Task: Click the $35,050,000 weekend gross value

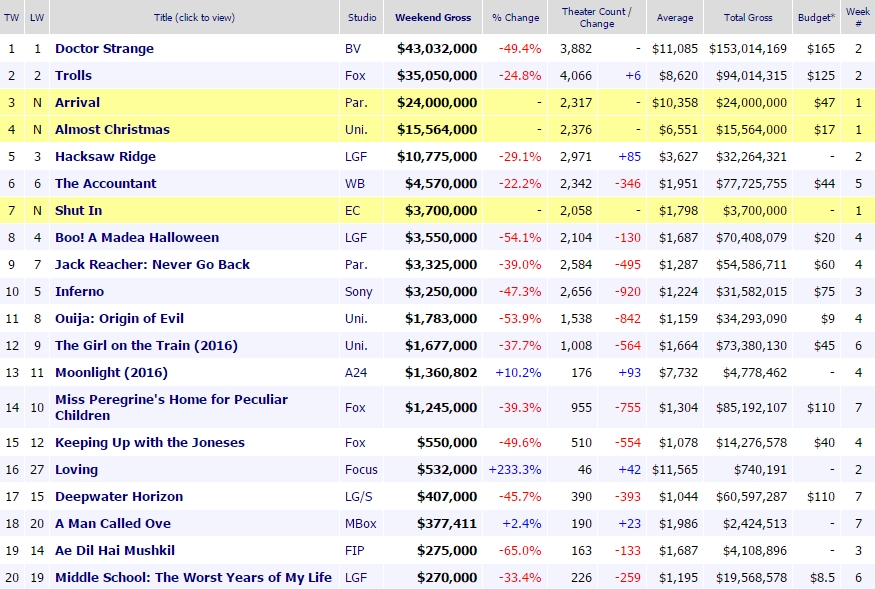Action: [437, 75]
